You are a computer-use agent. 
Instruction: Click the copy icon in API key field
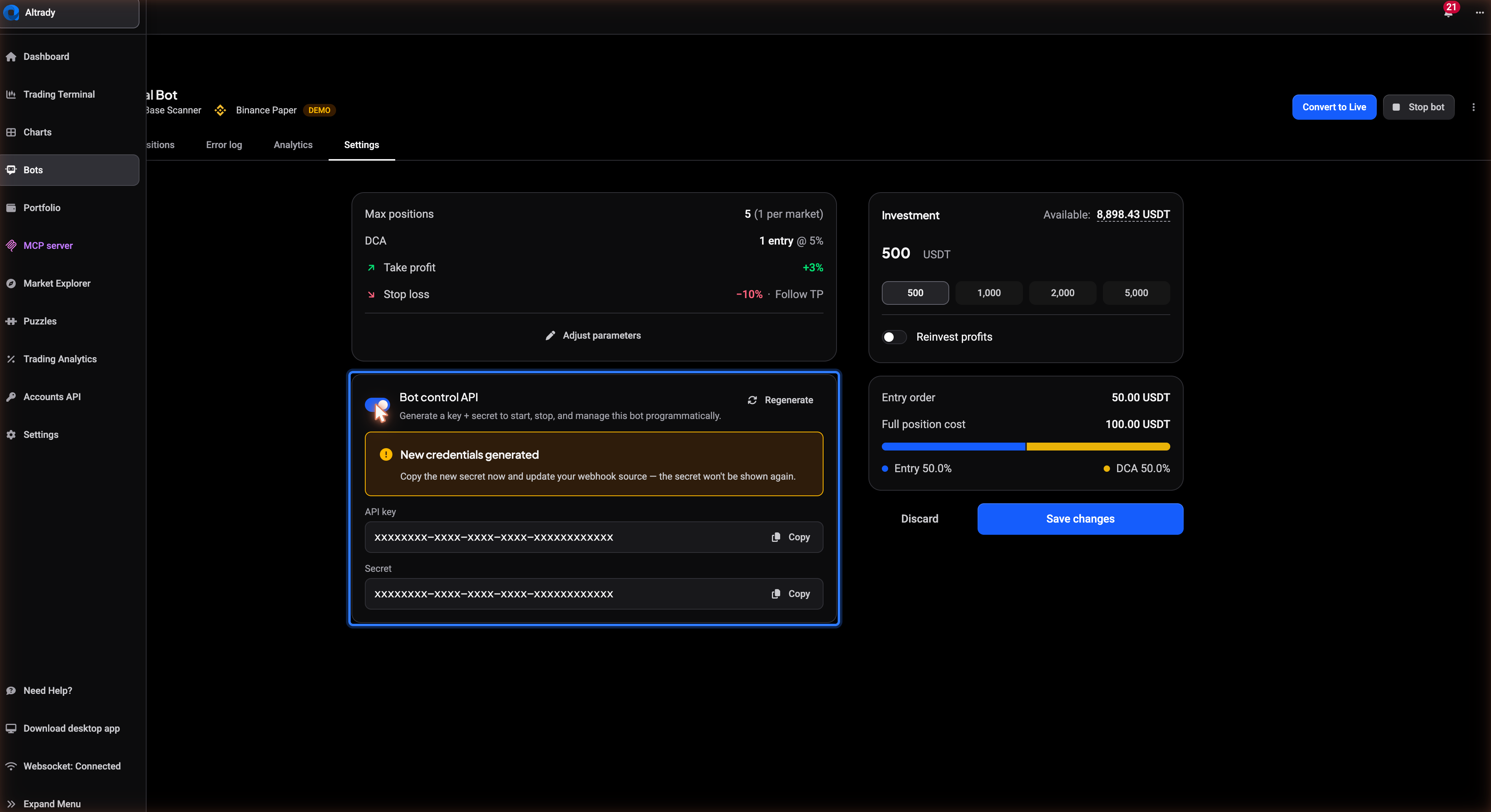point(775,537)
